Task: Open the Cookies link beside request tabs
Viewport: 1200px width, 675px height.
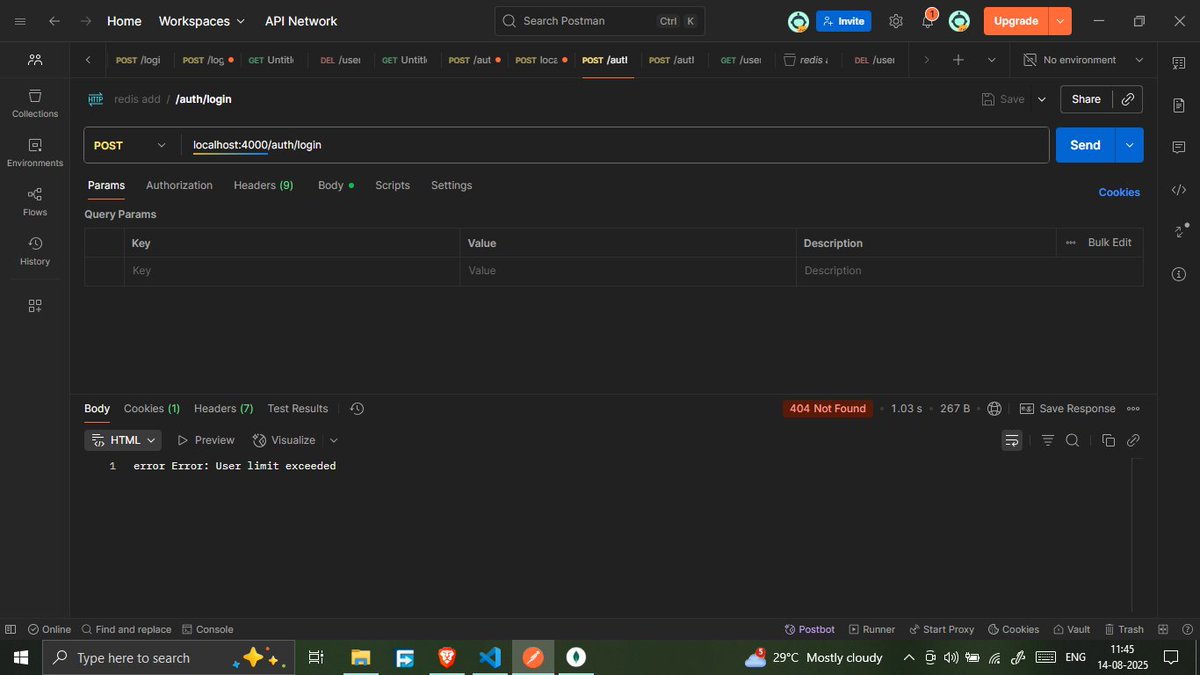Action: tap(1119, 192)
